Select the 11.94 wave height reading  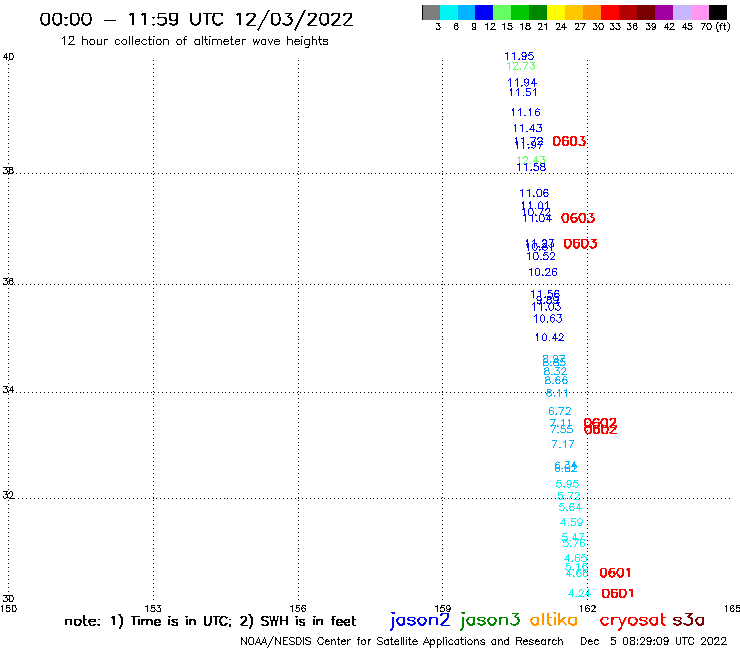click(522, 83)
